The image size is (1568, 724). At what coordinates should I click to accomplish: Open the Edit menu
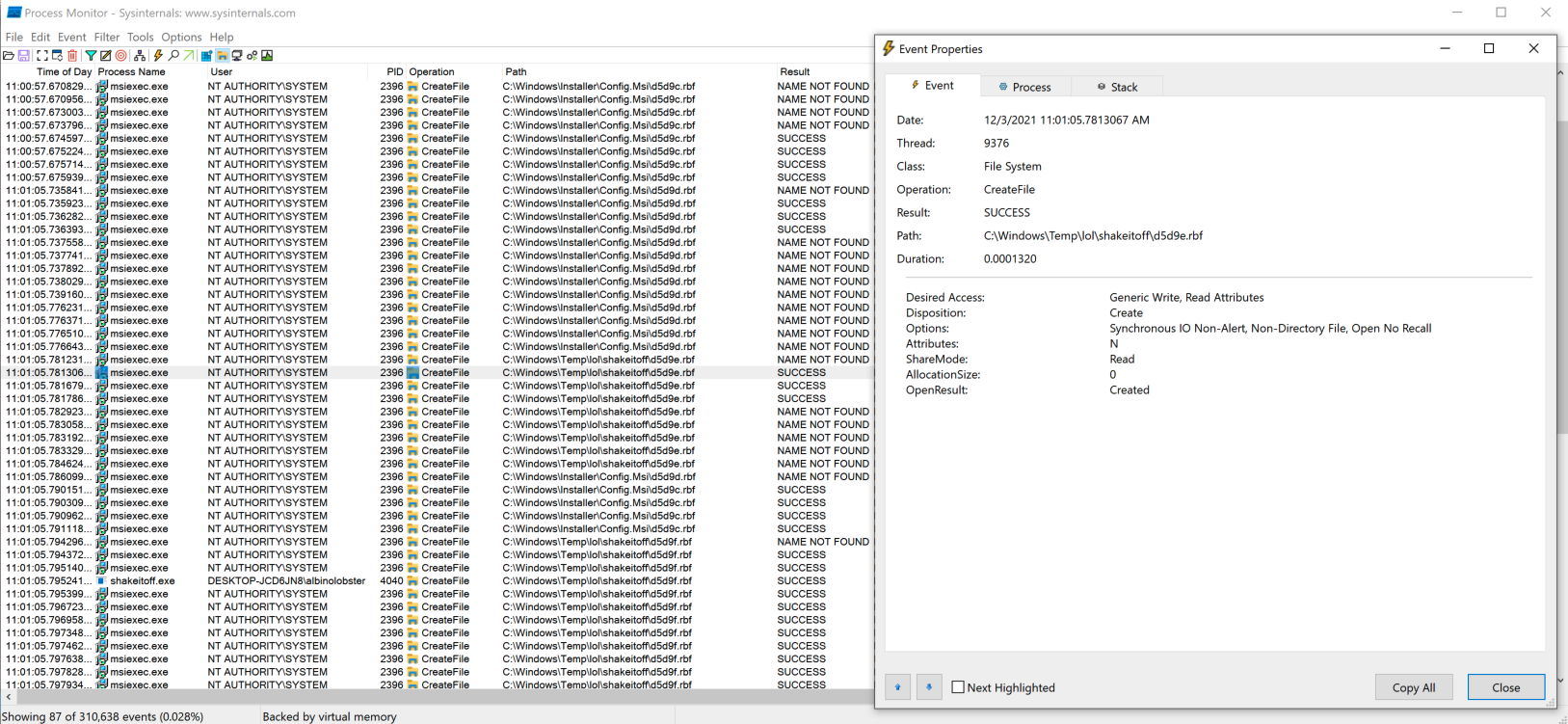coord(40,37)
